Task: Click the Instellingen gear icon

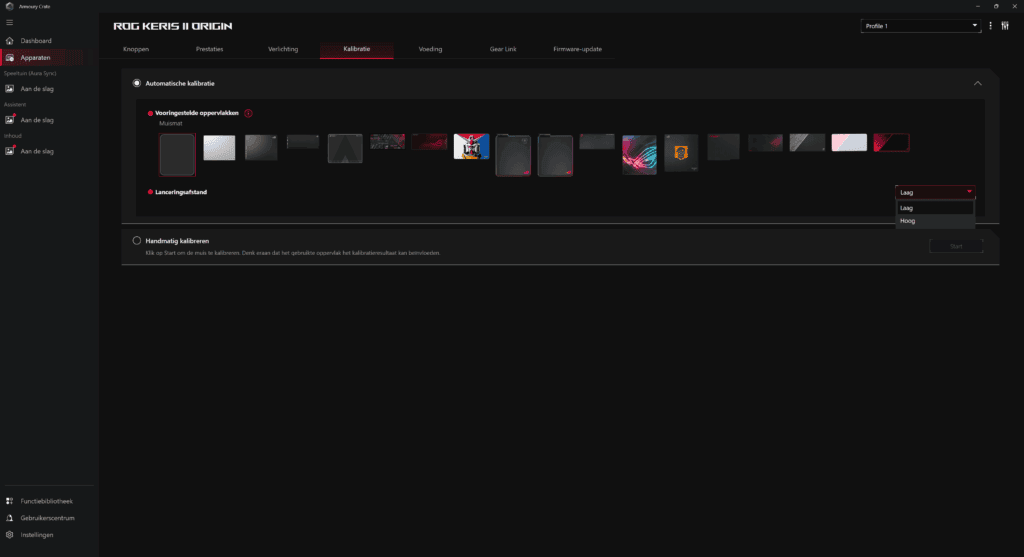Action: pos(9,535)
